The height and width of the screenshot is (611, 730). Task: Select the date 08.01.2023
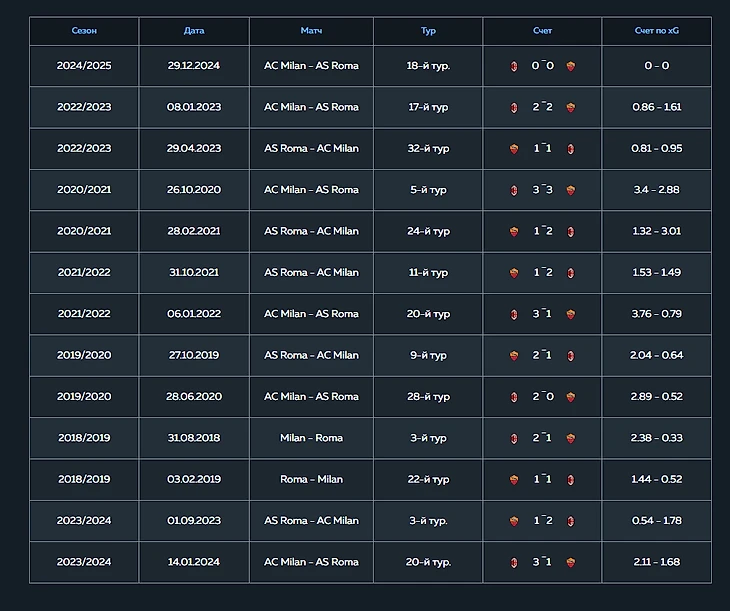(x=194, y=107)
